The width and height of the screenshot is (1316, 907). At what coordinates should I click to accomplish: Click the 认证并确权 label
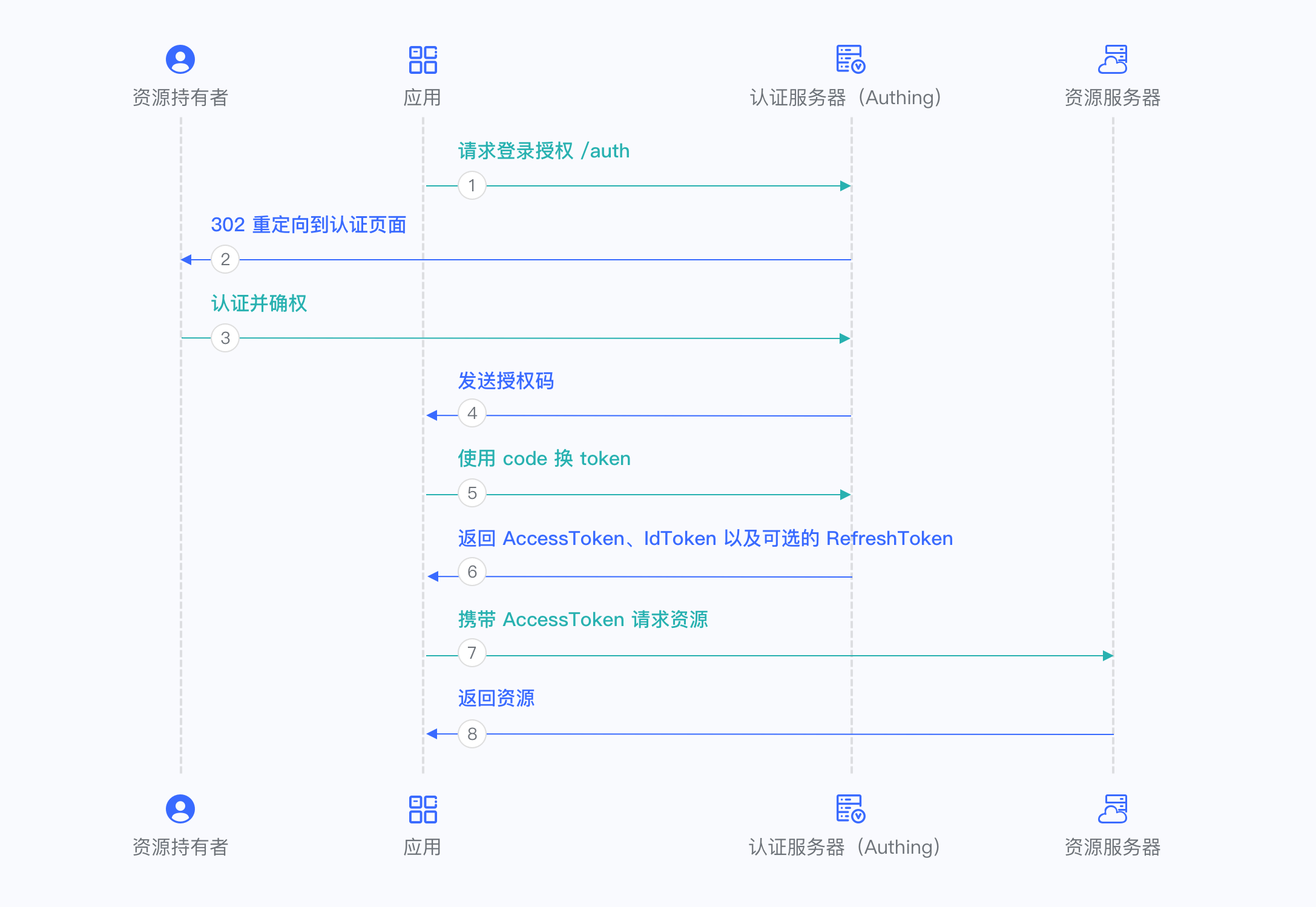258,304
